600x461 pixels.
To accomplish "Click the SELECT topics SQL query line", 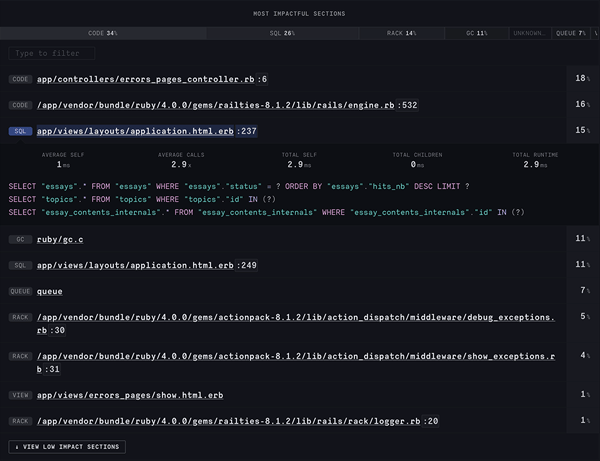I will tap(142, 200).
